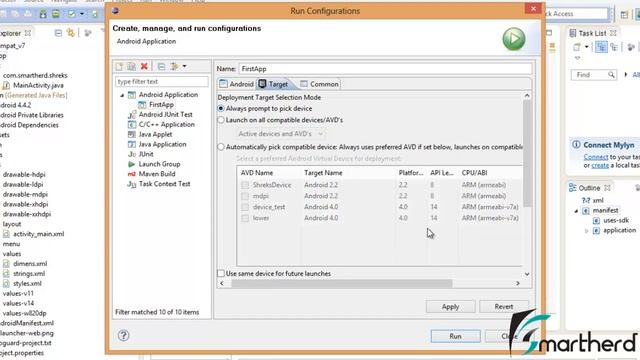This screenshot has height=360, width=640.
Task: Click the horizontal scrollbar thumb in Target tab
Action: coord(342,283)
